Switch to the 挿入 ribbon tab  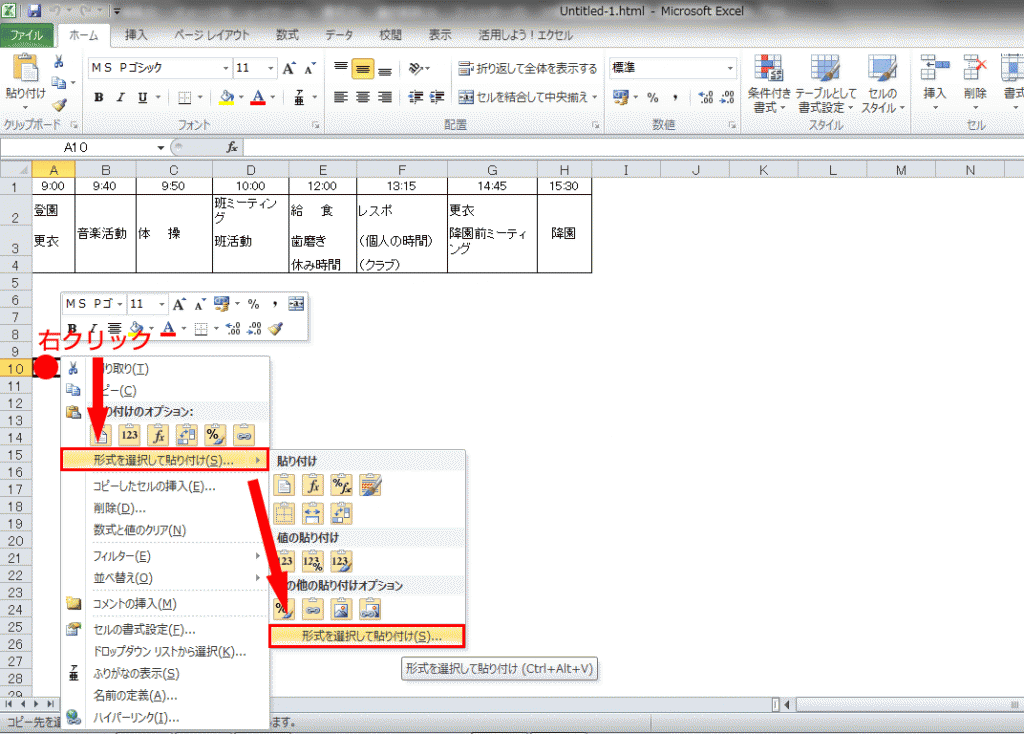[x=135, y=35]
